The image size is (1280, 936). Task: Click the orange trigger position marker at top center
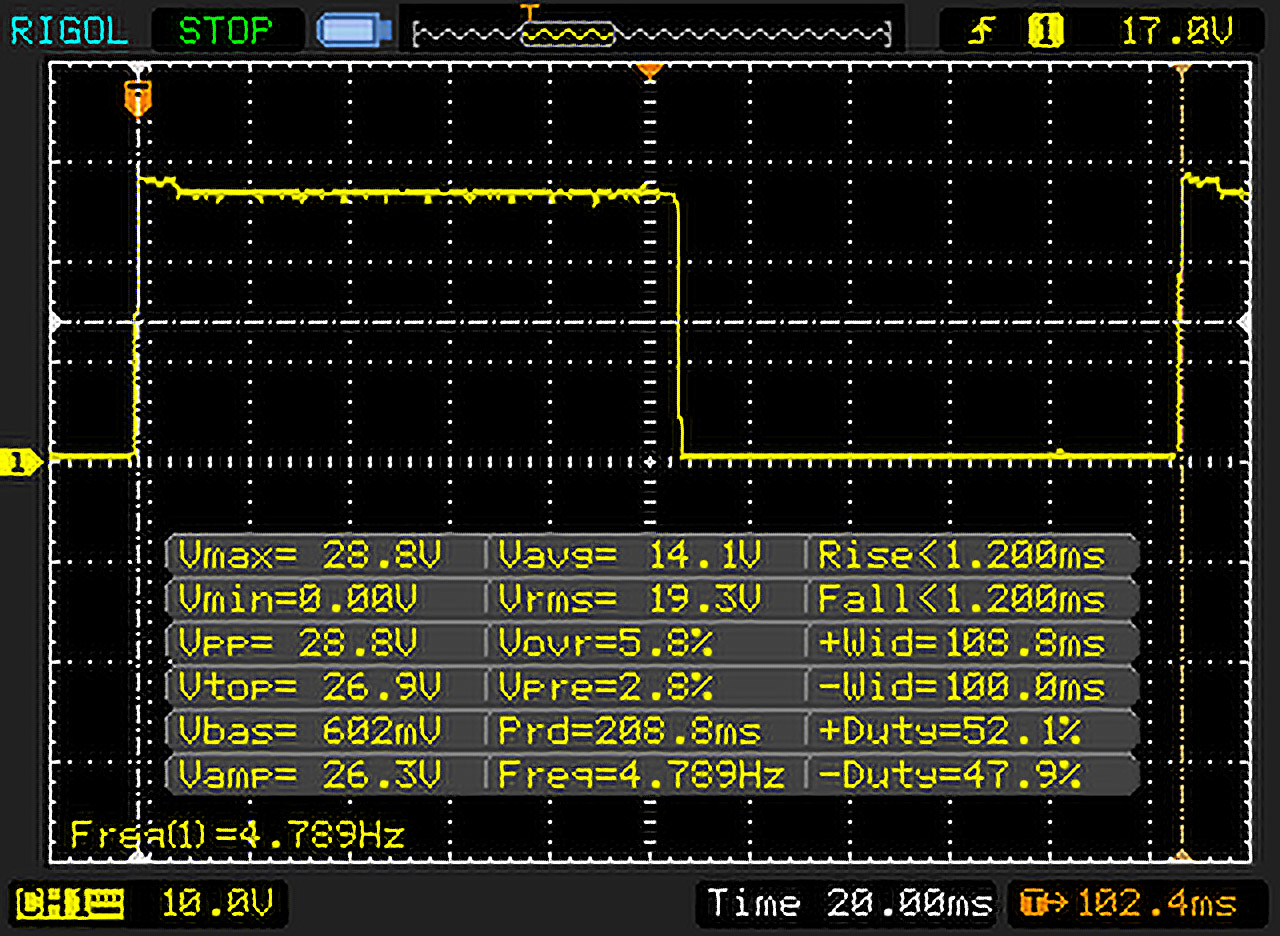point(650,71)
